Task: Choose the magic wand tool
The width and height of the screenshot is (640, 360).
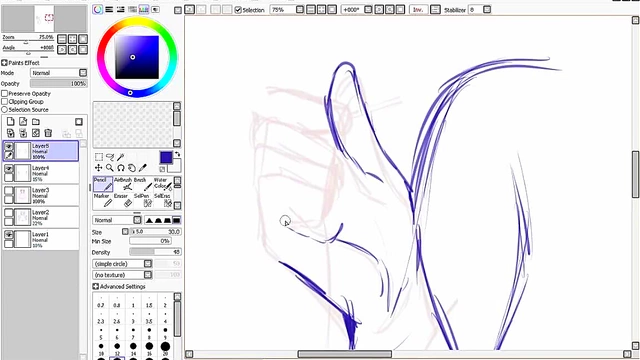Action: click(x=120, y=157)
